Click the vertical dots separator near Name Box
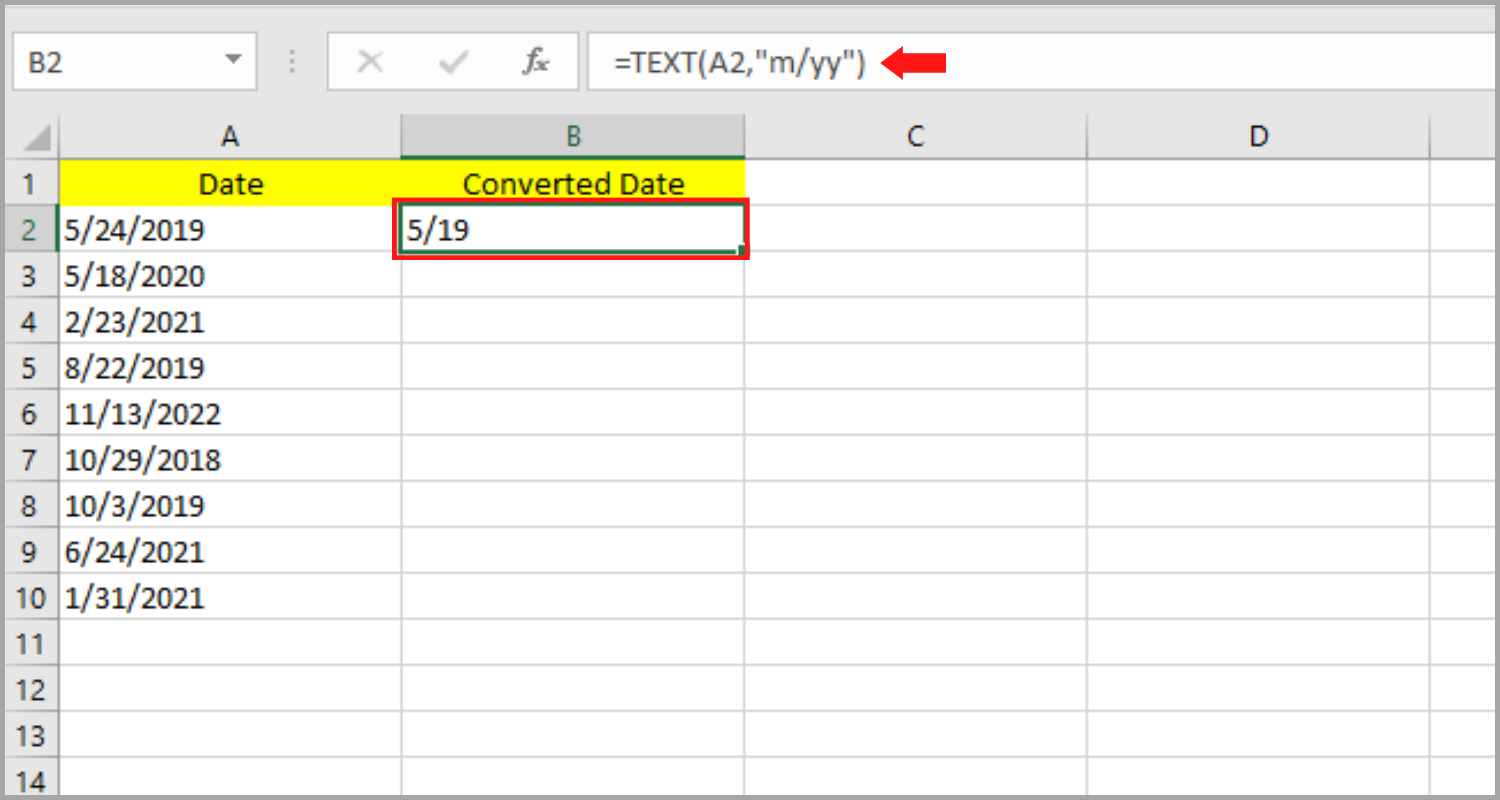Viewport: 1500px width, 800px height. 291,61
